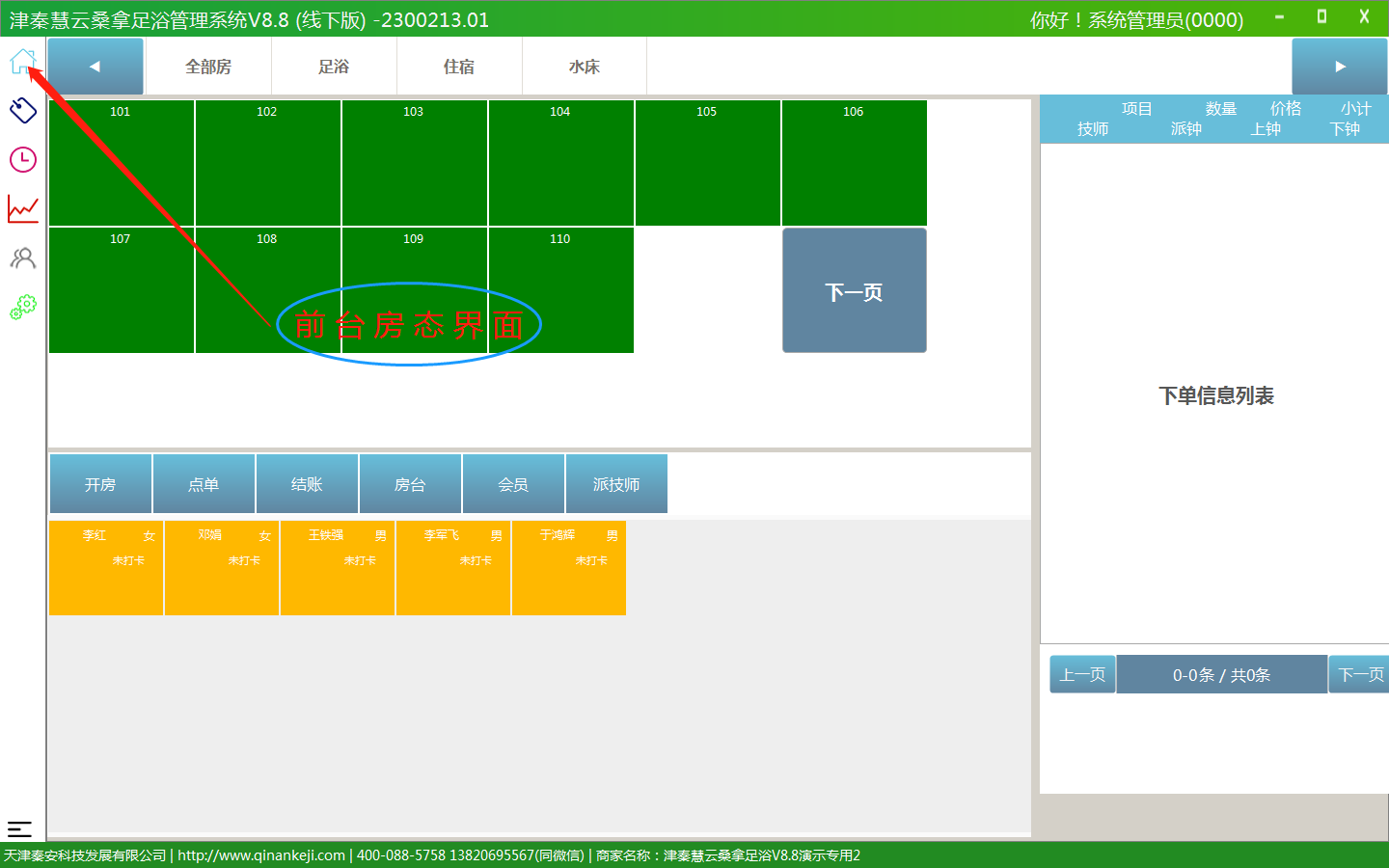
Task: Select the 足浴 room tab
Action: click(x=334, y=67)
